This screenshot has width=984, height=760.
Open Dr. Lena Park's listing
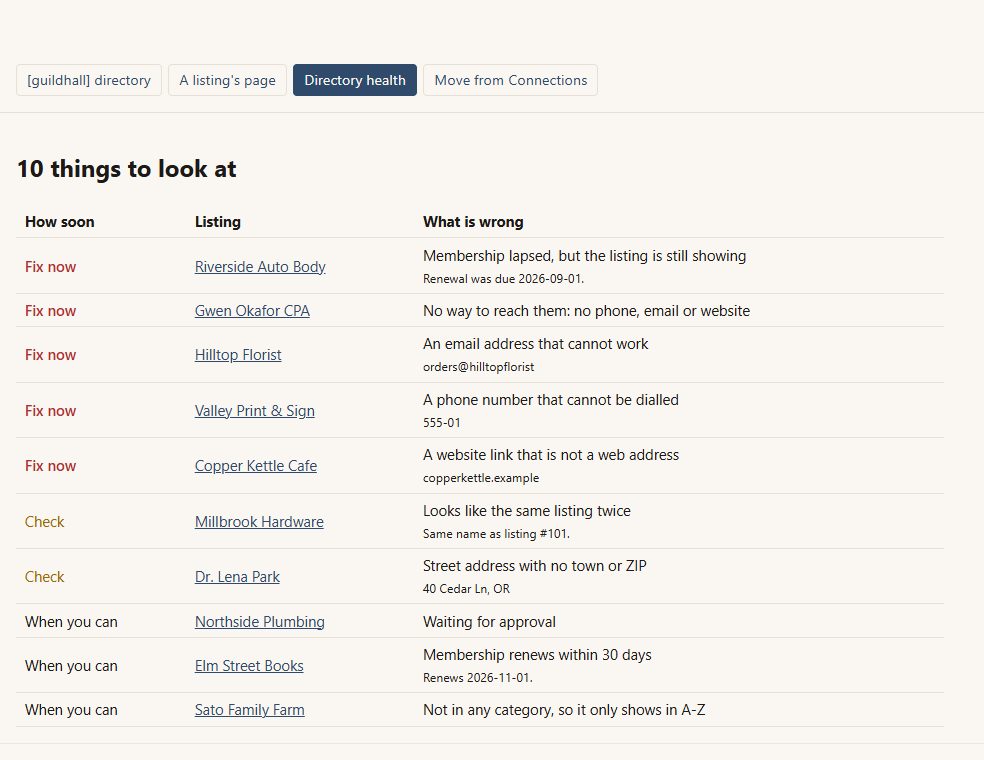pos(237,577)
